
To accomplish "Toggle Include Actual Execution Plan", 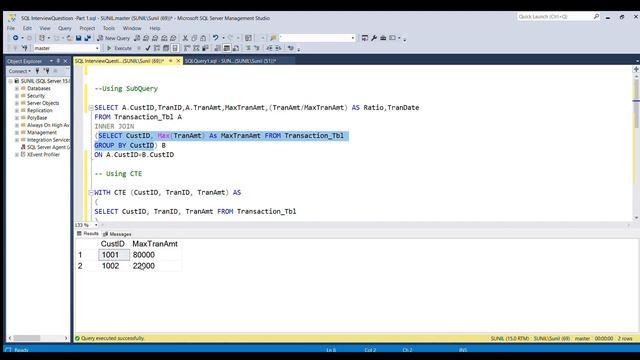I will tap(187, 48).
